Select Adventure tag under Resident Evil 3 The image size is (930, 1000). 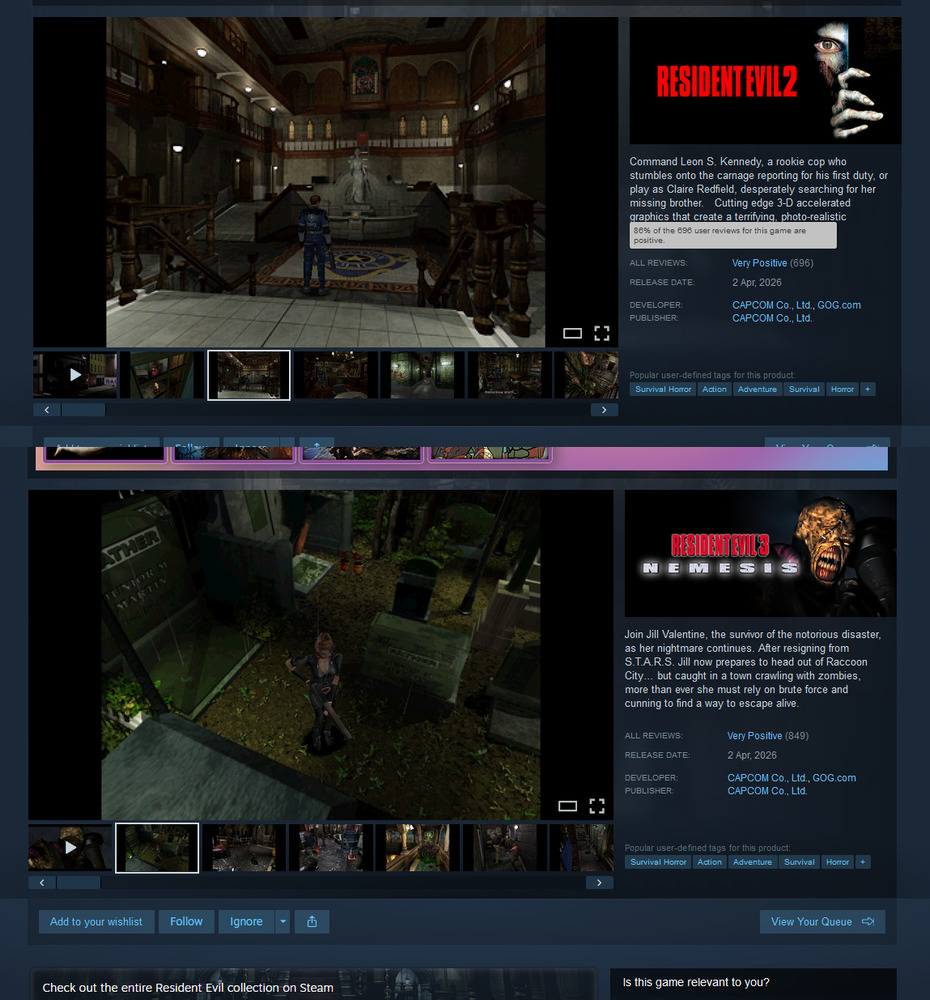click(752, 862)
